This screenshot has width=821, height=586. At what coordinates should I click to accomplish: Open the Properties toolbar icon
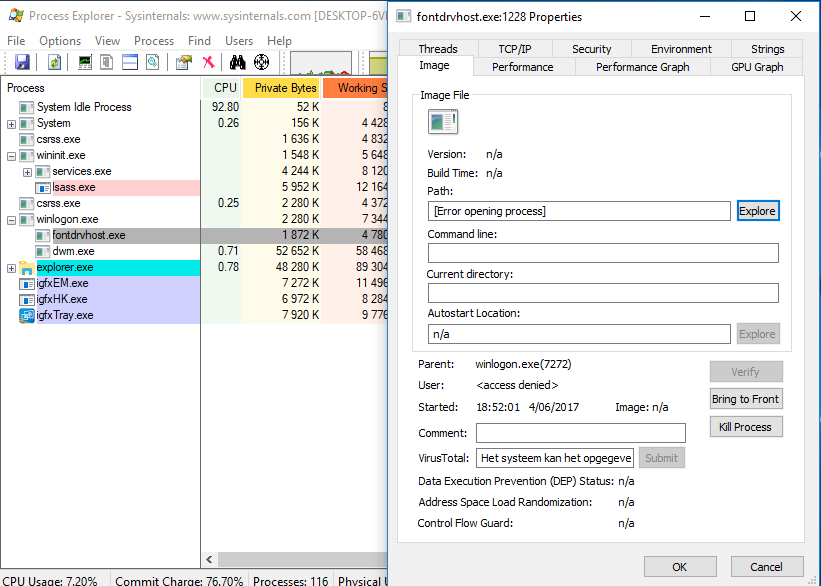(184, 62)
